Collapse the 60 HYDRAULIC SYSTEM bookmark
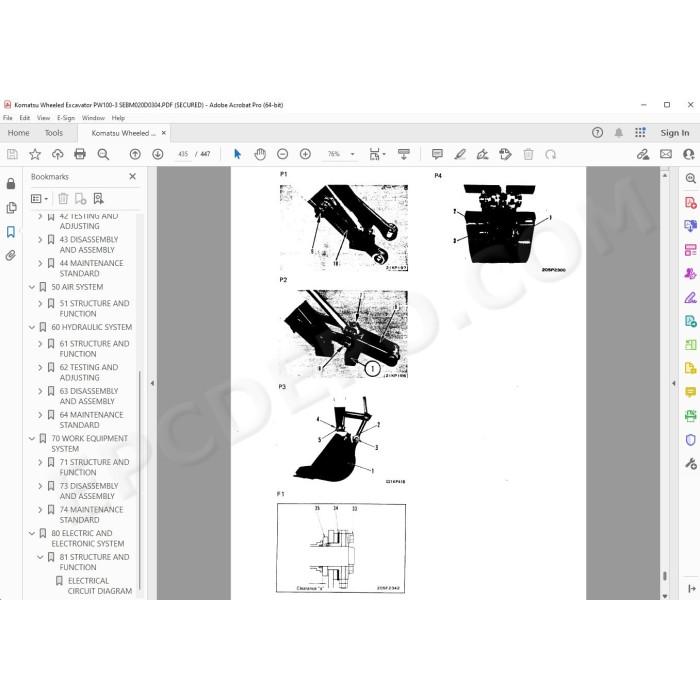Image resolution: width=700 pixels, height=700 pixels. (32, 327)
